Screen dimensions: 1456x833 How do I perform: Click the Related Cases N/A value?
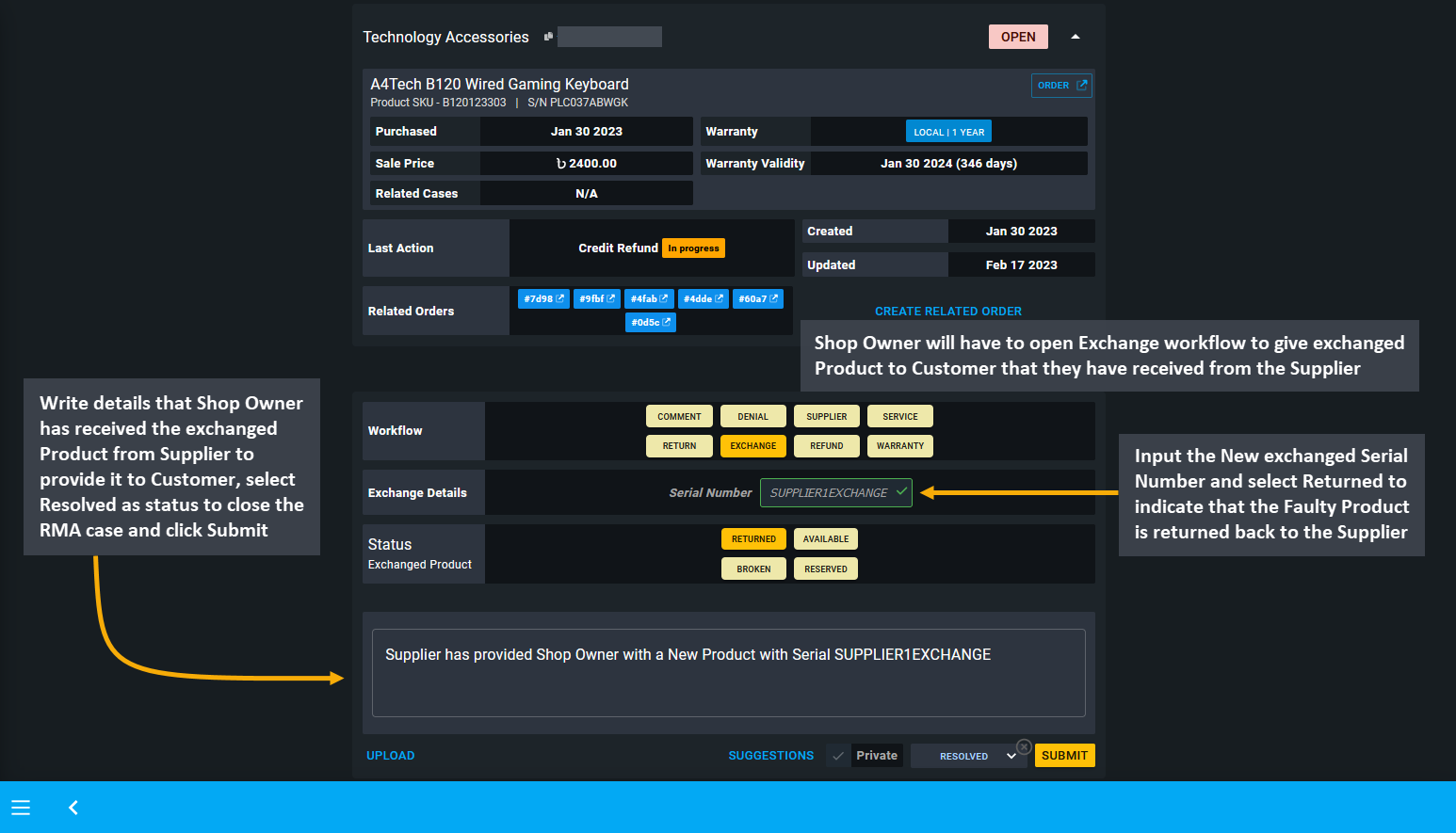pos(587,194)
